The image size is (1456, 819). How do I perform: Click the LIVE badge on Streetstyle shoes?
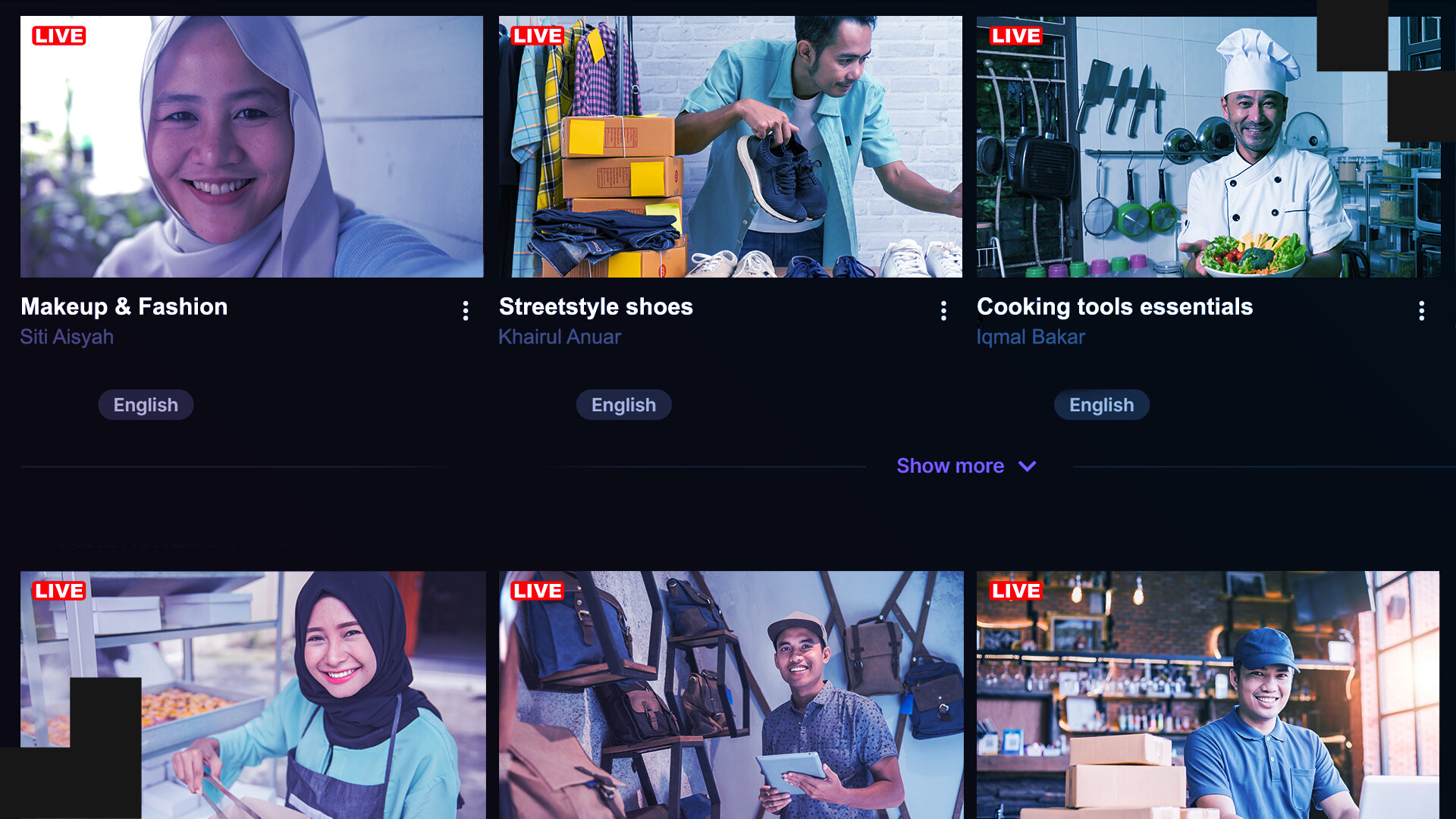538,36
